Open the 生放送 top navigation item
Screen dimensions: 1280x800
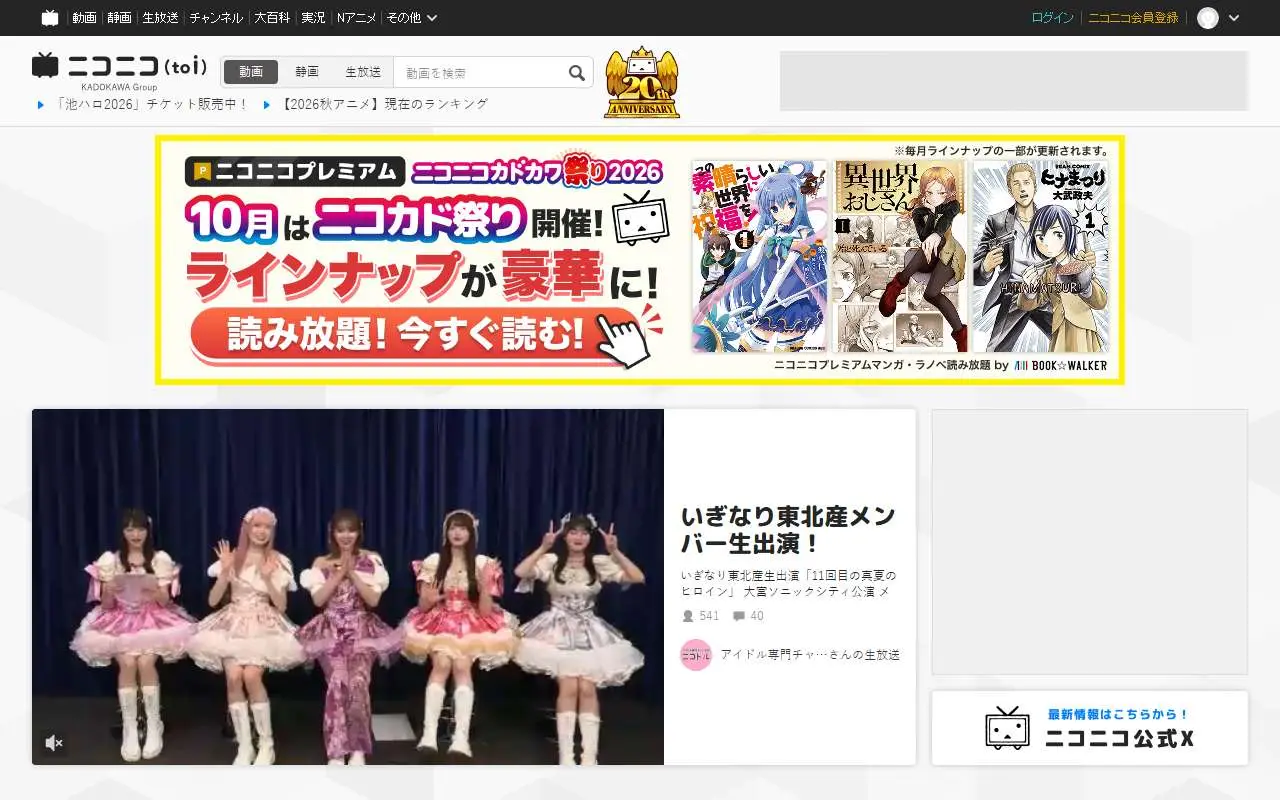click(x=160, y=18)
